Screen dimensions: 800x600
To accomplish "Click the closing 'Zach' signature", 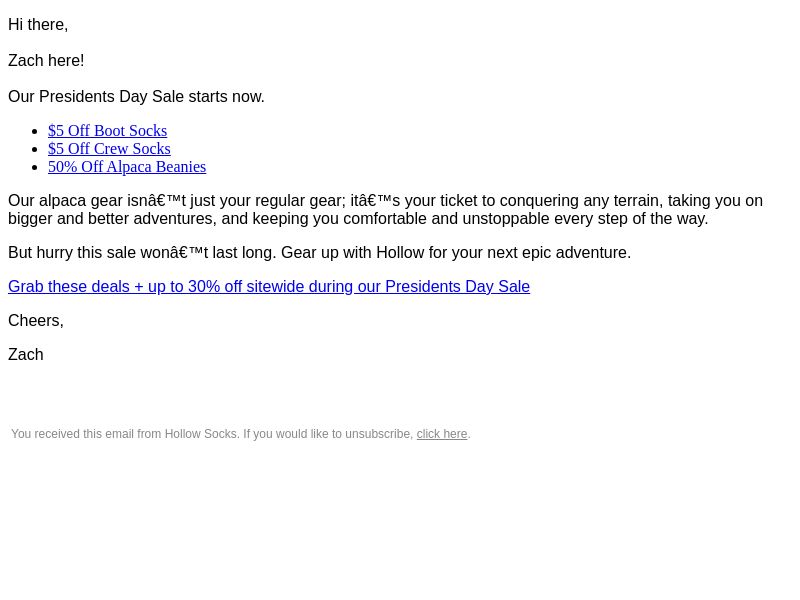I will click(x=26, y=355).
